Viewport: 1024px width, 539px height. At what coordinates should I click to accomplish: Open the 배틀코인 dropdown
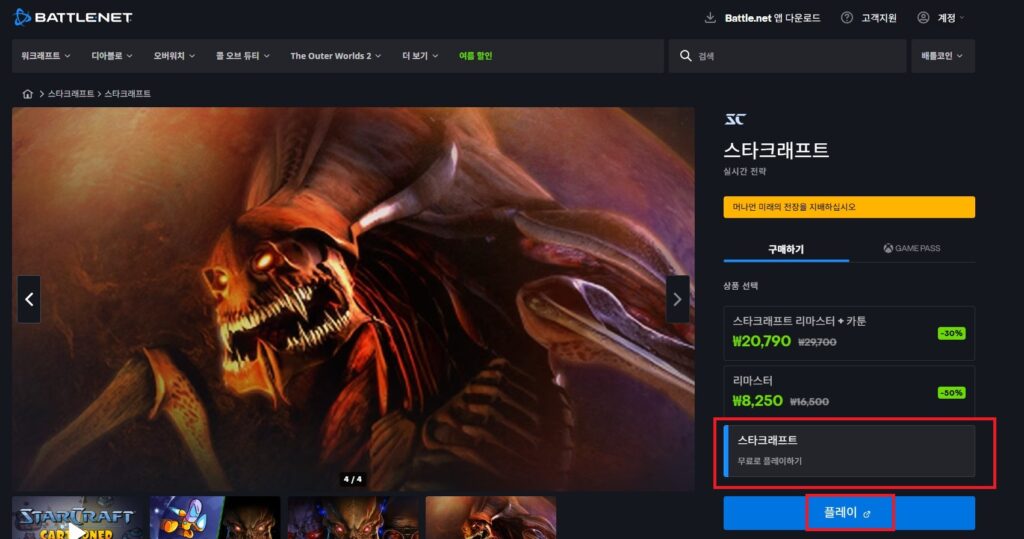coord(942,56)
